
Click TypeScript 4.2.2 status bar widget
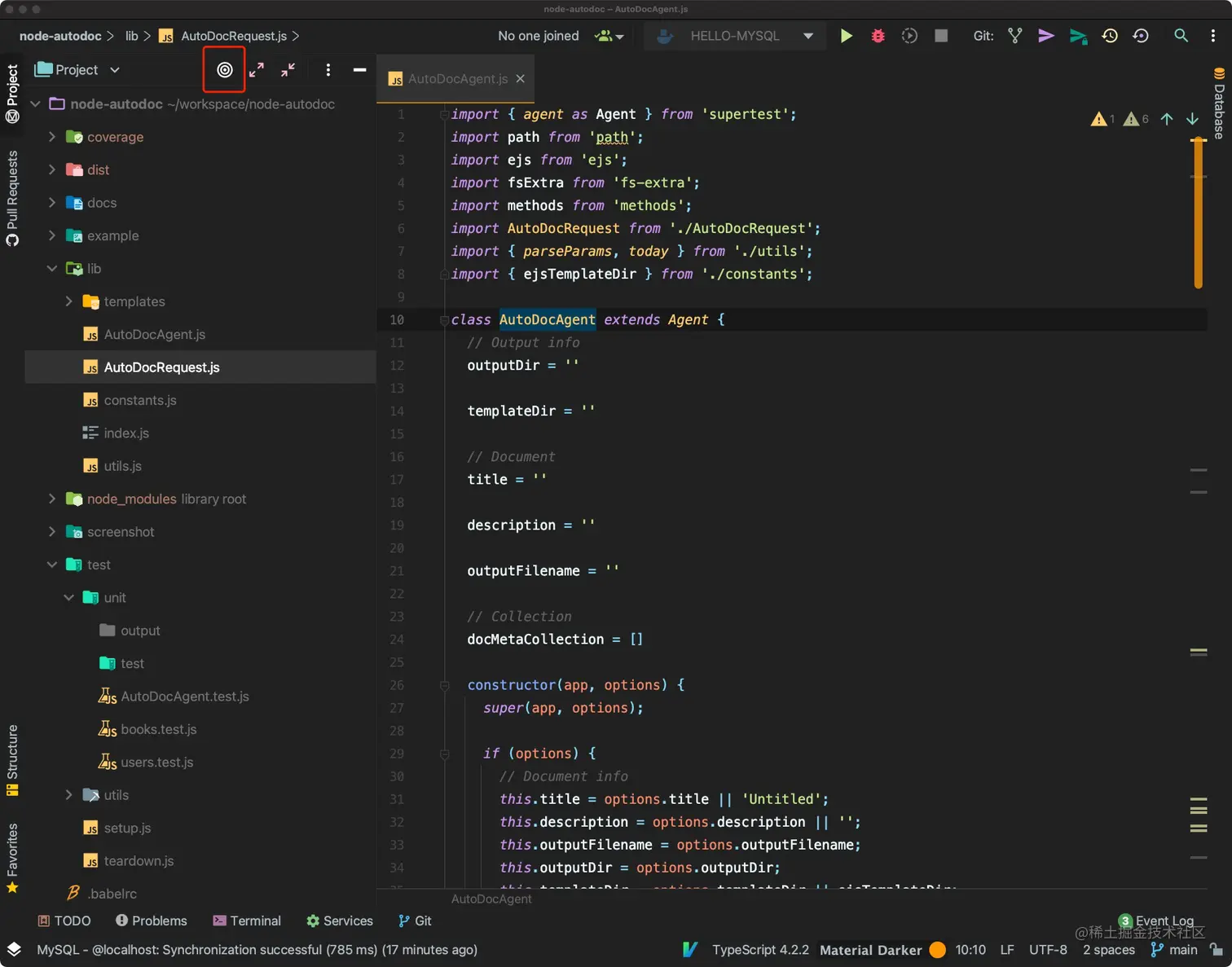760,950
